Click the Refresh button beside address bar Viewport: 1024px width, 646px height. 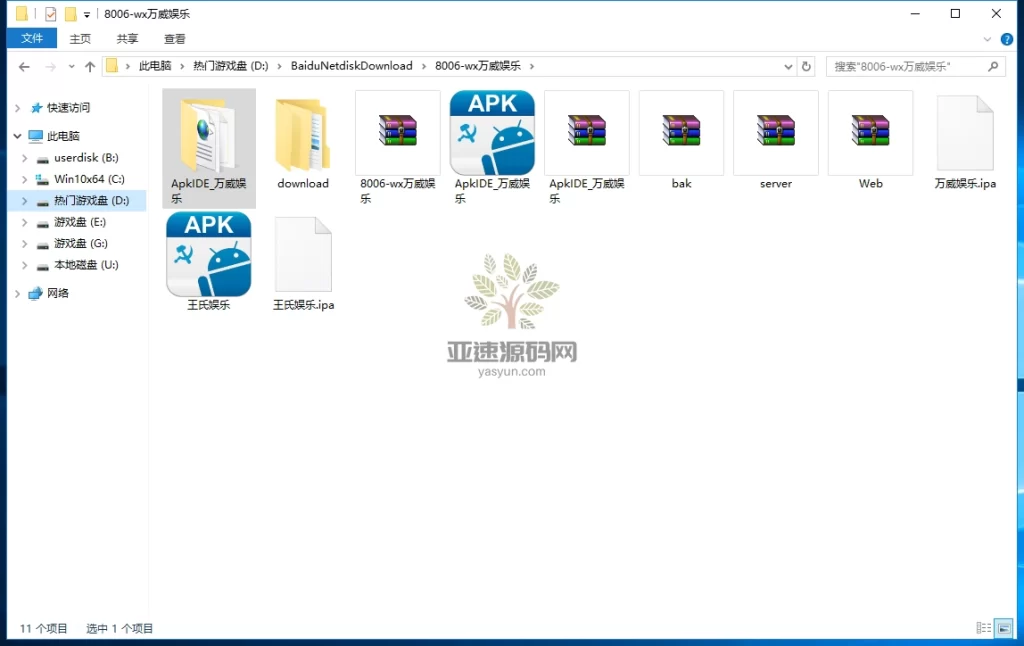pyautogui.click(x=807, y=66)
